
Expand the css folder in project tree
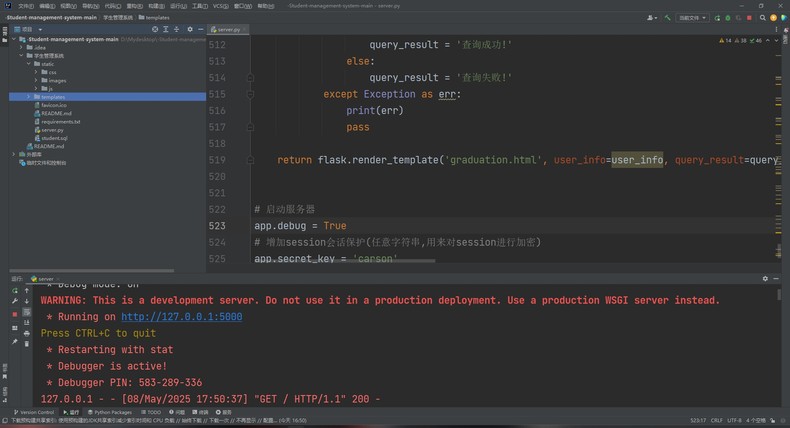coord(36,72)
